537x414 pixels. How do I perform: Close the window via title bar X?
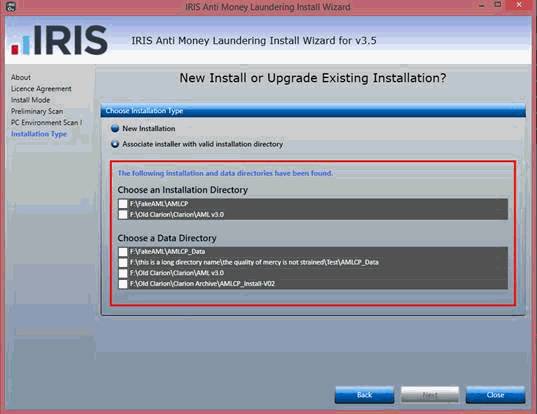pyautogui.click(x=519, y=5)
